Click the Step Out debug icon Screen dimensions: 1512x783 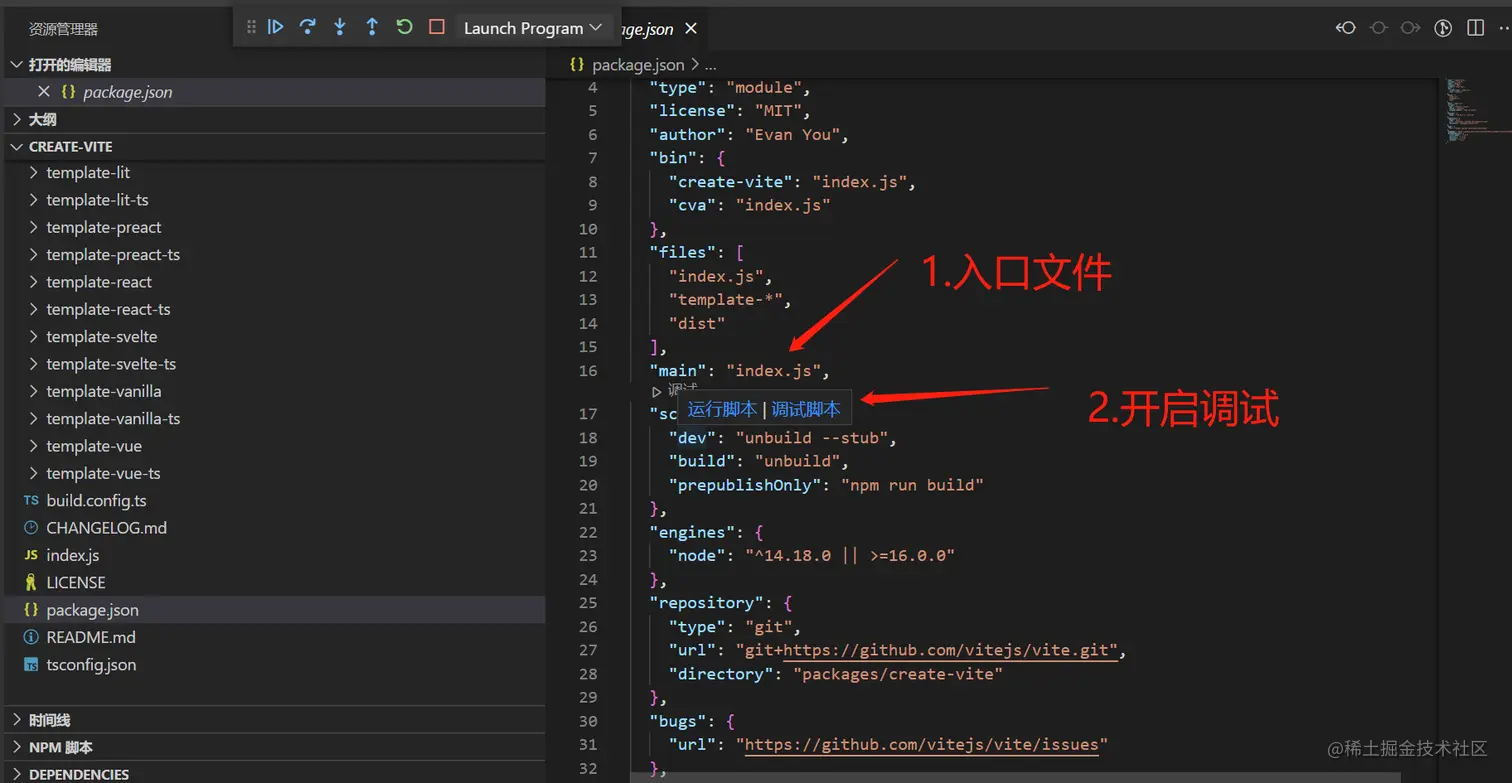(372, 27)
